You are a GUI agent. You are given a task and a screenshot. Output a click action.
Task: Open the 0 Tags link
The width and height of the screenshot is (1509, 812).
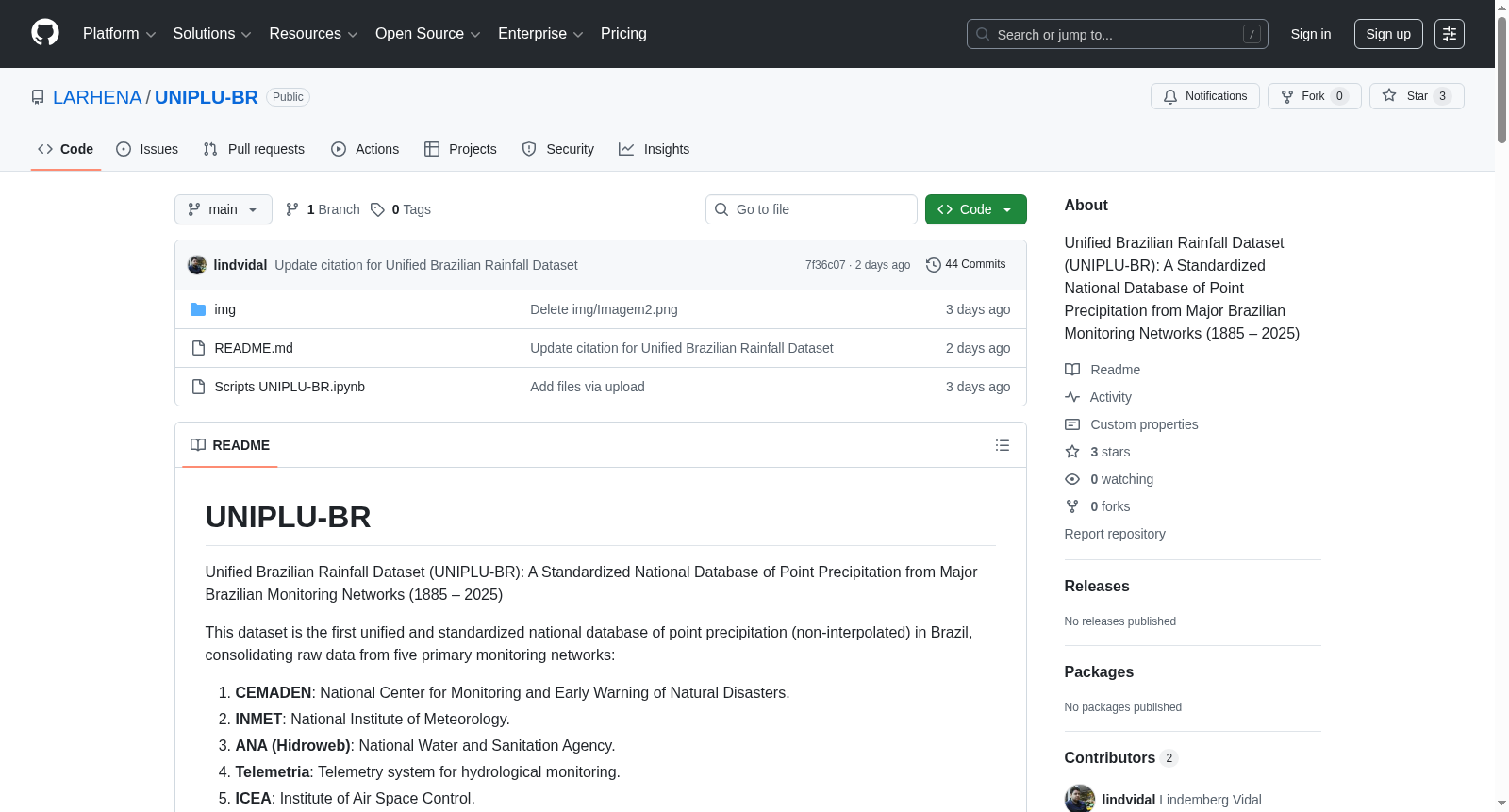[401, 209]
